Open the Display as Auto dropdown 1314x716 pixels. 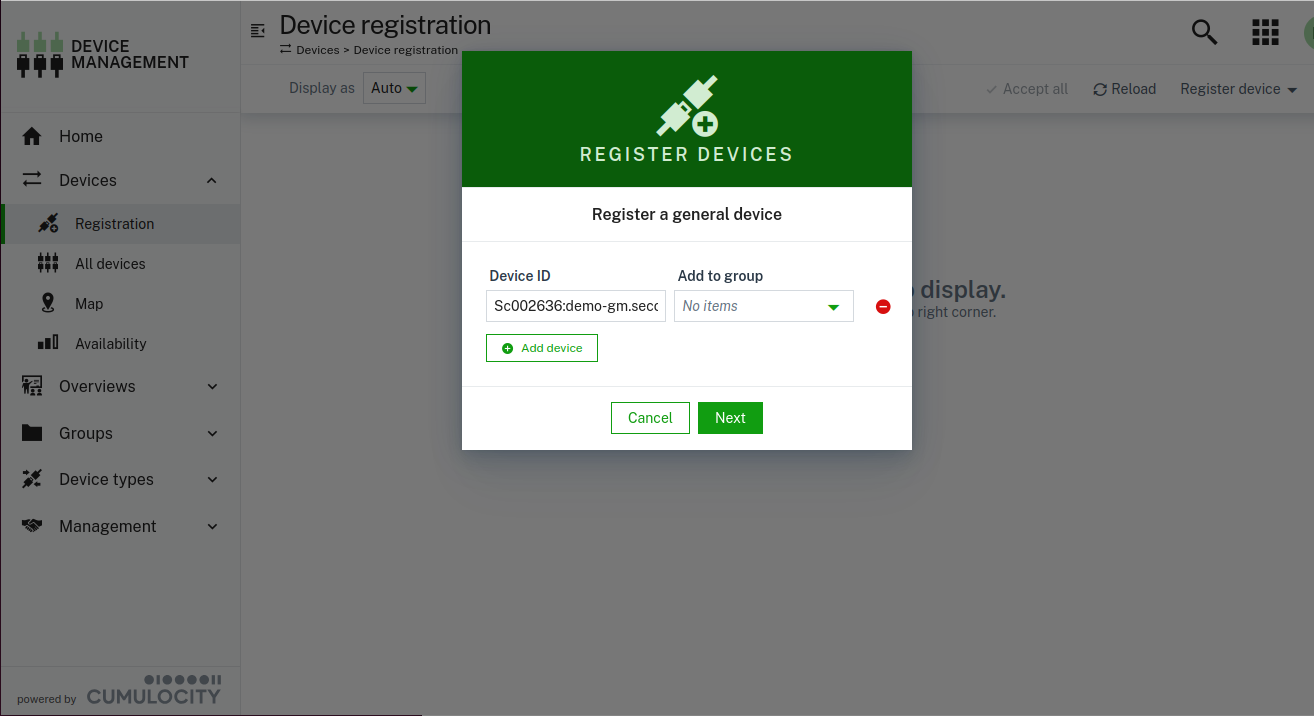[394, 88]
